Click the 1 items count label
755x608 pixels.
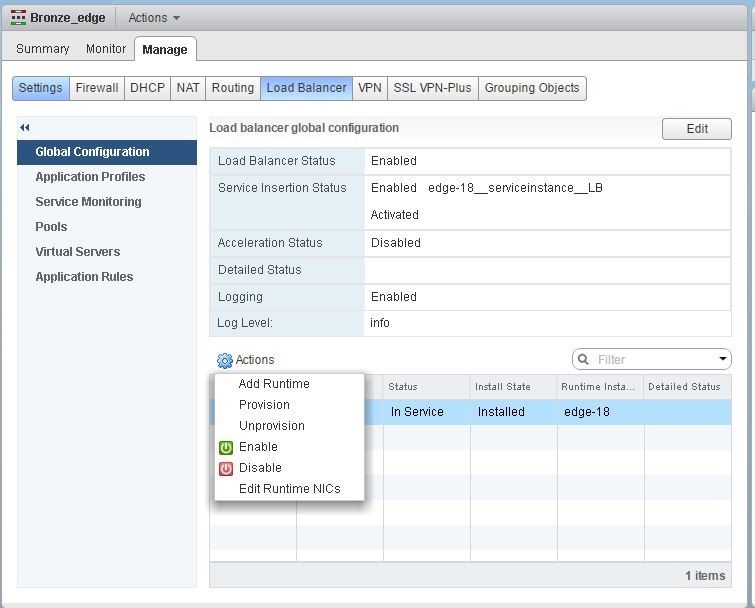coord(705,576)
